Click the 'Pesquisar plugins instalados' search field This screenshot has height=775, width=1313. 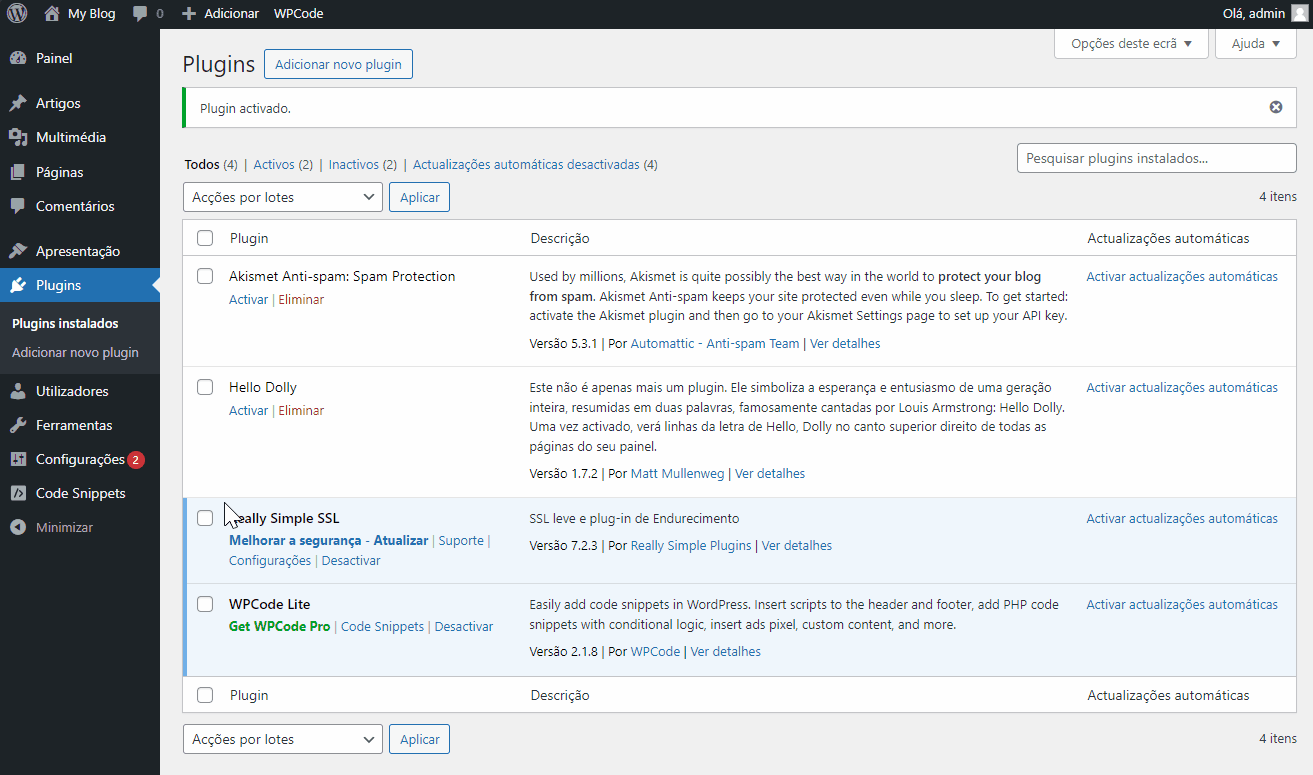[1157, 158]
